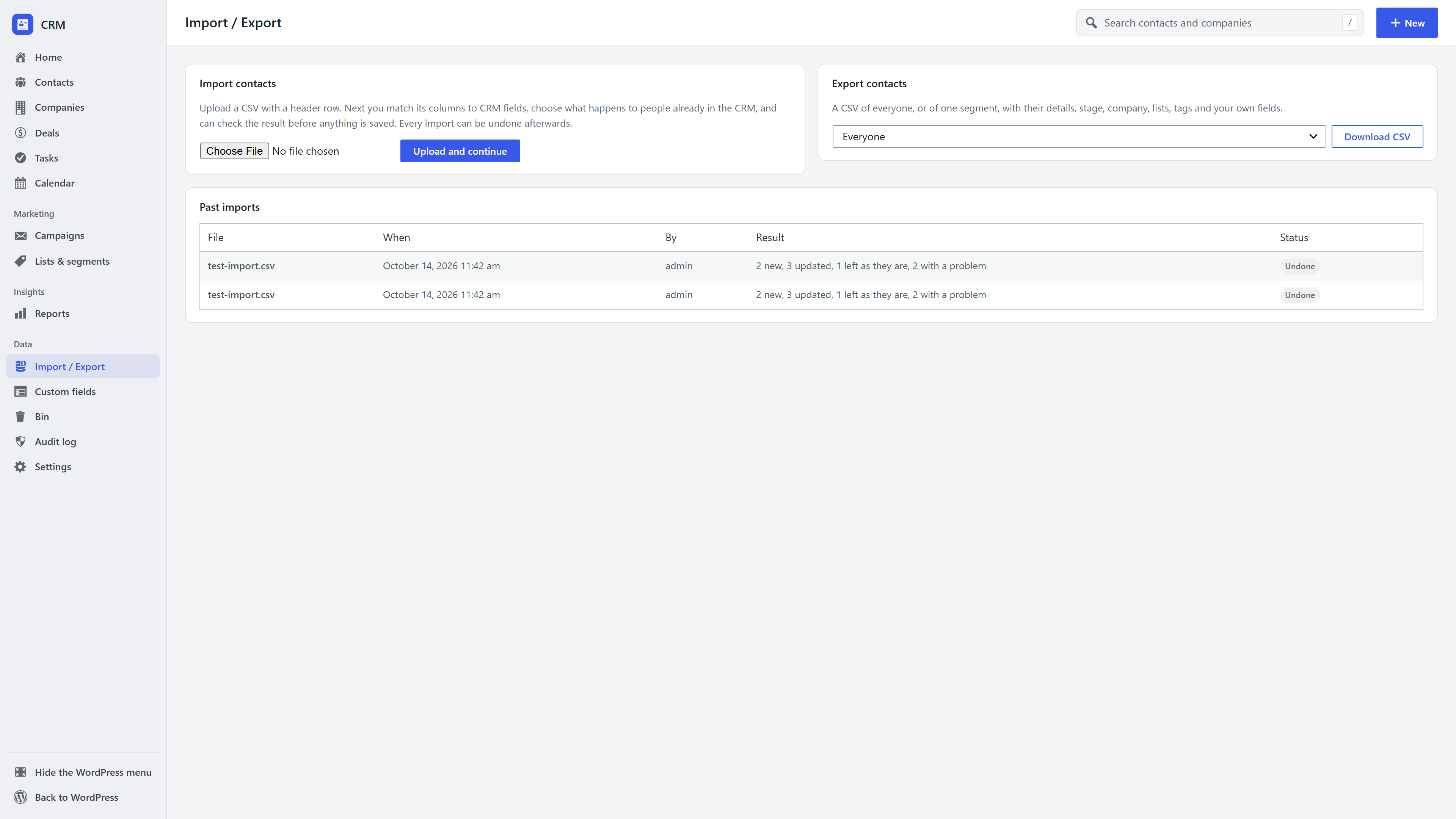The width and height of the screenshot is (1456, 819).
Task: Click the Import / Export database icon
Action: 20,366
